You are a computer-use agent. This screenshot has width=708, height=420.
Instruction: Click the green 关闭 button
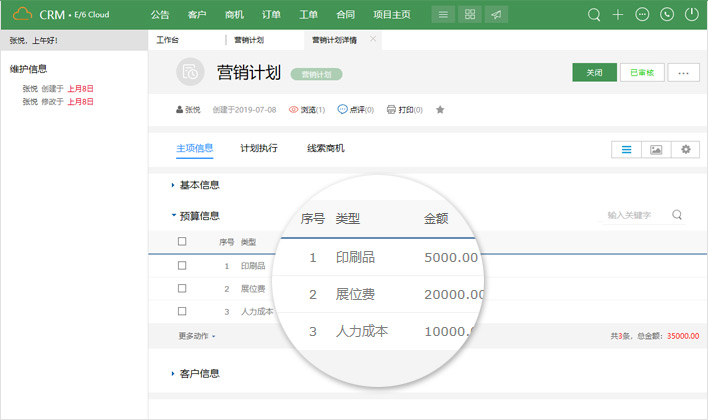point(594,73)
